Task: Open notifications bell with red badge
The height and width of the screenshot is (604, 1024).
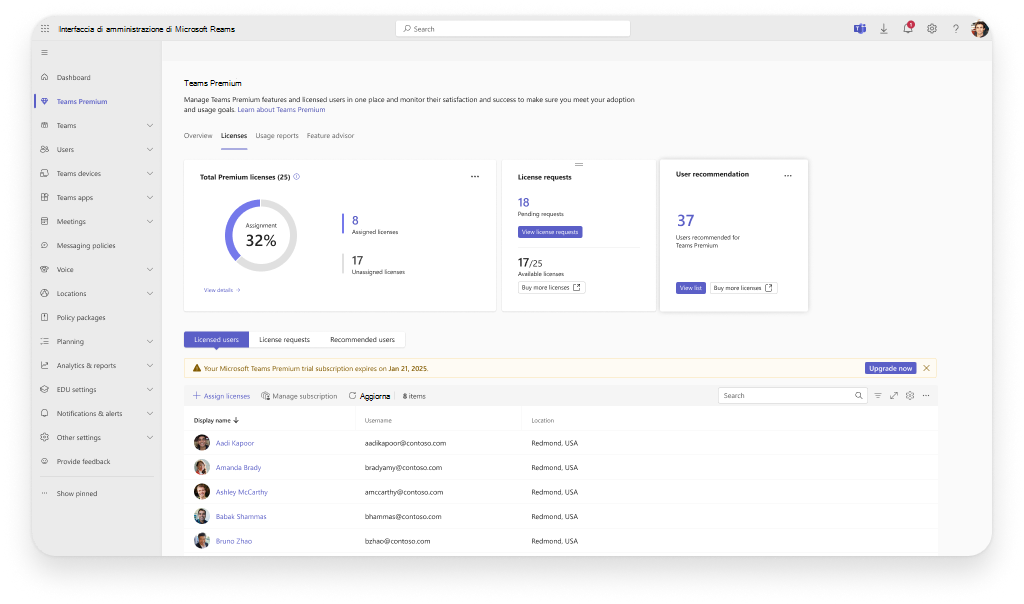Action: click(x=908, y=28)
